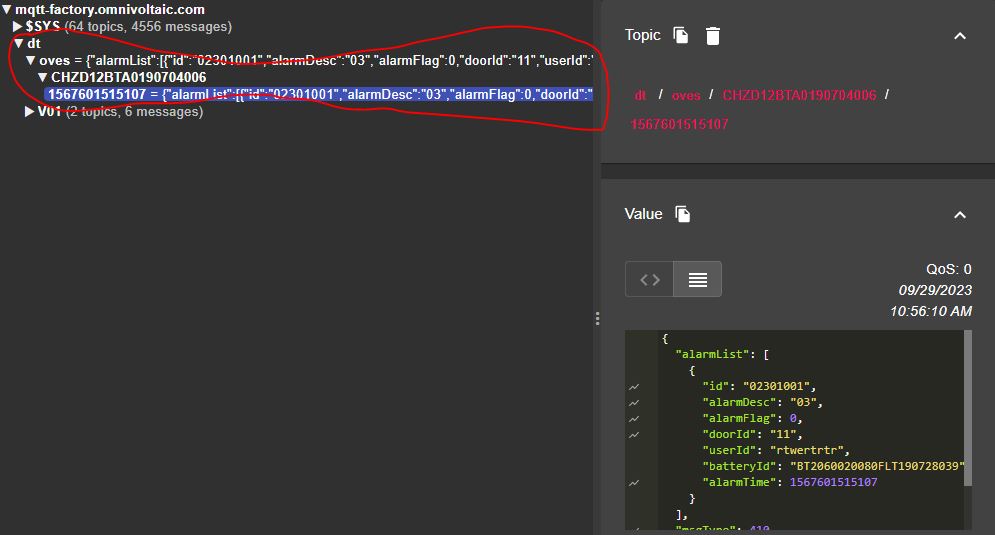This screenshot has height=535, width=995.
Task: Show chart for the alarmTime field
Action: [x=634, y=483]
